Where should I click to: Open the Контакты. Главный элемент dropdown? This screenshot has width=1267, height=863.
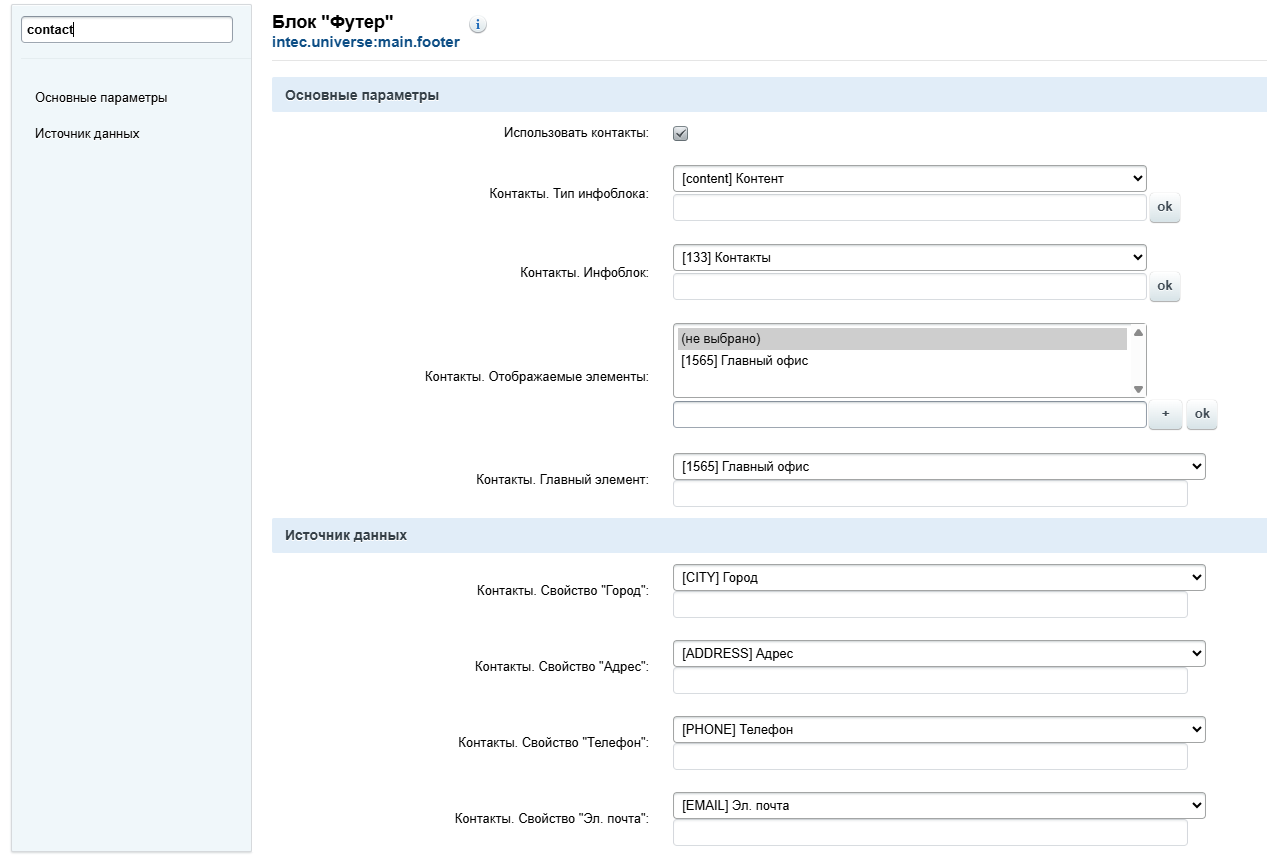pyautogui.click(x=939, y=466)
